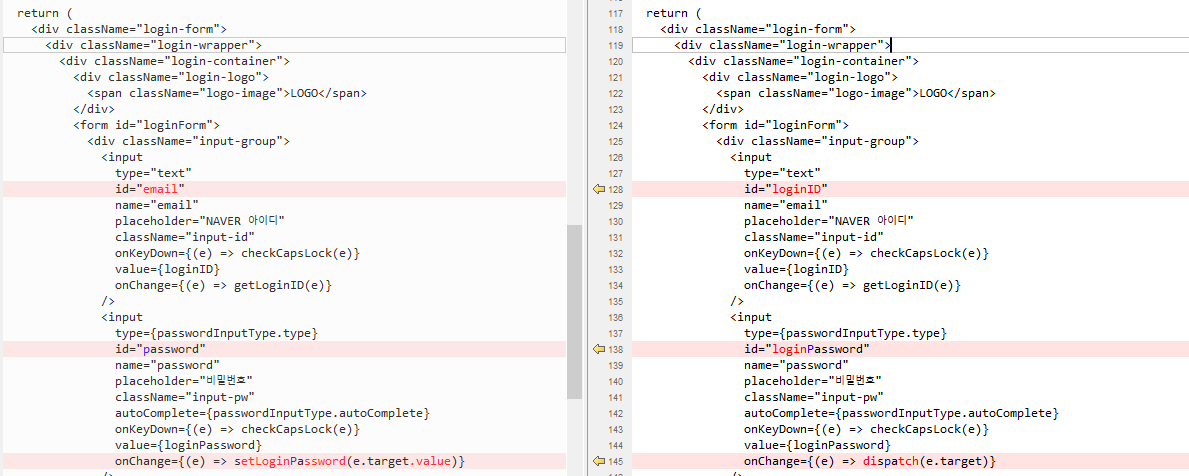This screenshot has width=1189, height=476.
Task: Click right pane's name="password" line 139
Action: click(x=796, y=365)
